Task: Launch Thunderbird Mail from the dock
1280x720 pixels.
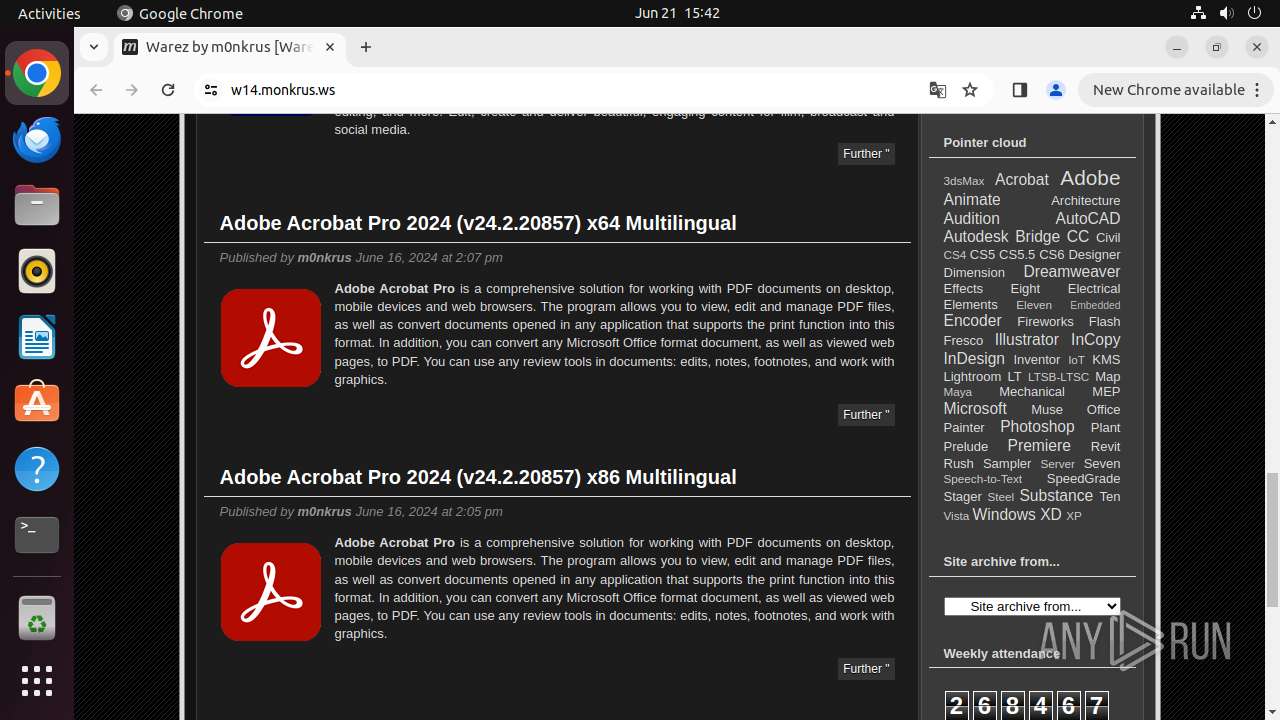Action: coord(37,140)
